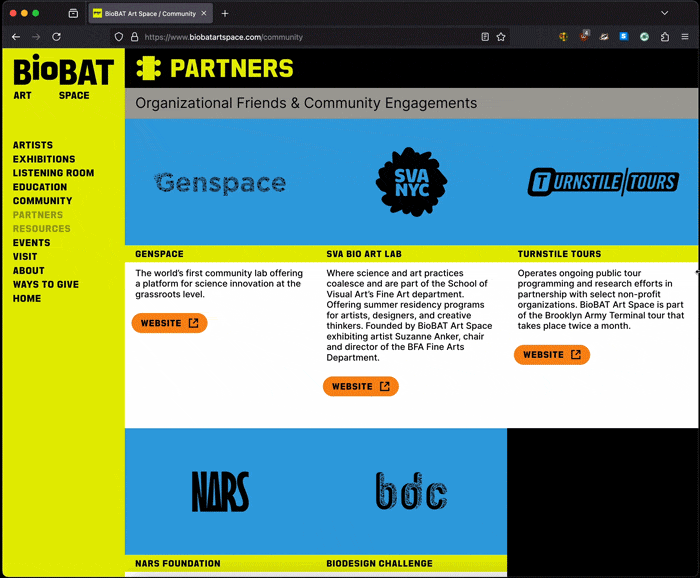Select Listening Room in the sidebar menu

click(53, 173)
